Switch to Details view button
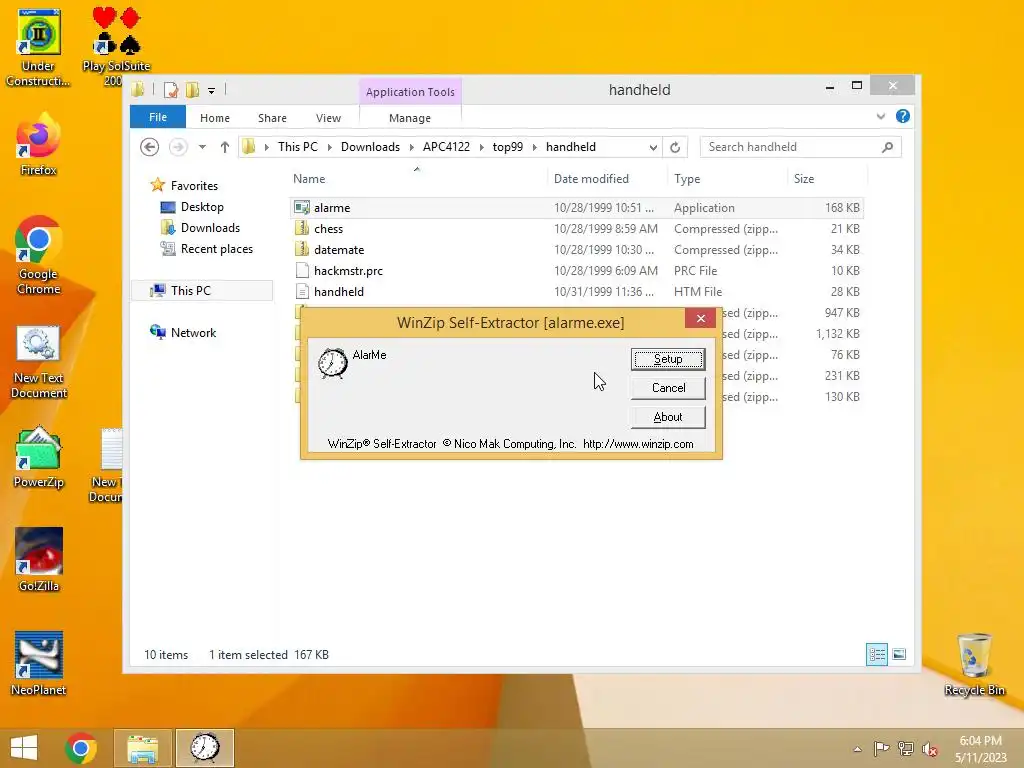1024x768 pixels. tap(876, 654)
